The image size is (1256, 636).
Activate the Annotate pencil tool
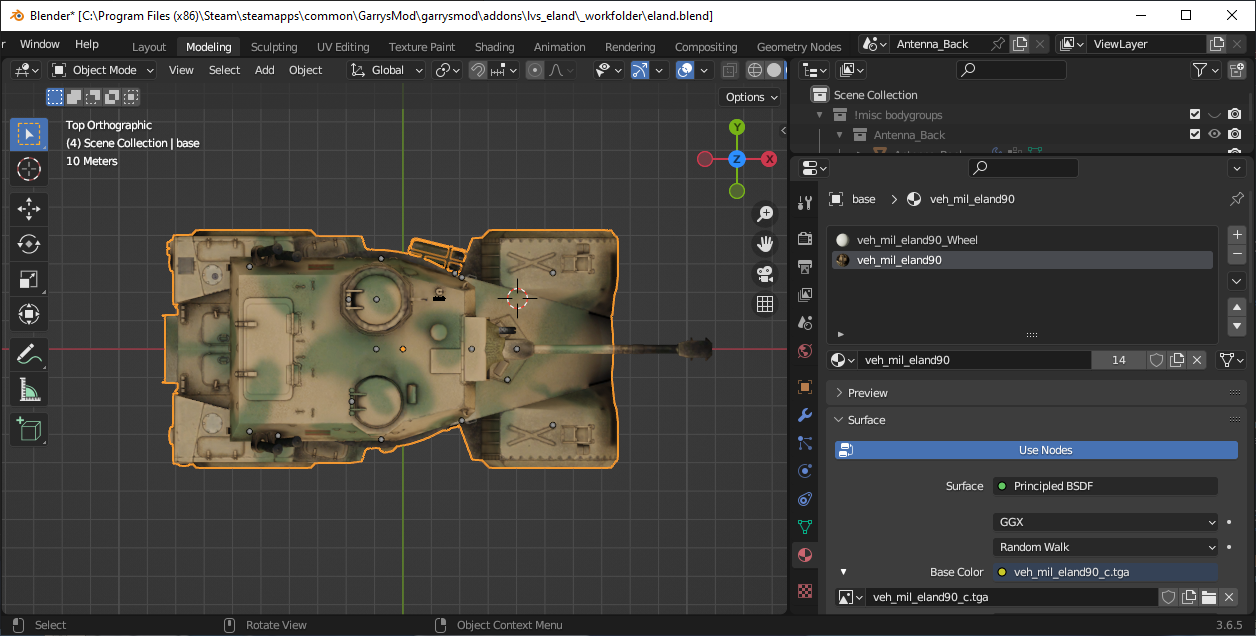pyautogui.click(x=29, y=353)
